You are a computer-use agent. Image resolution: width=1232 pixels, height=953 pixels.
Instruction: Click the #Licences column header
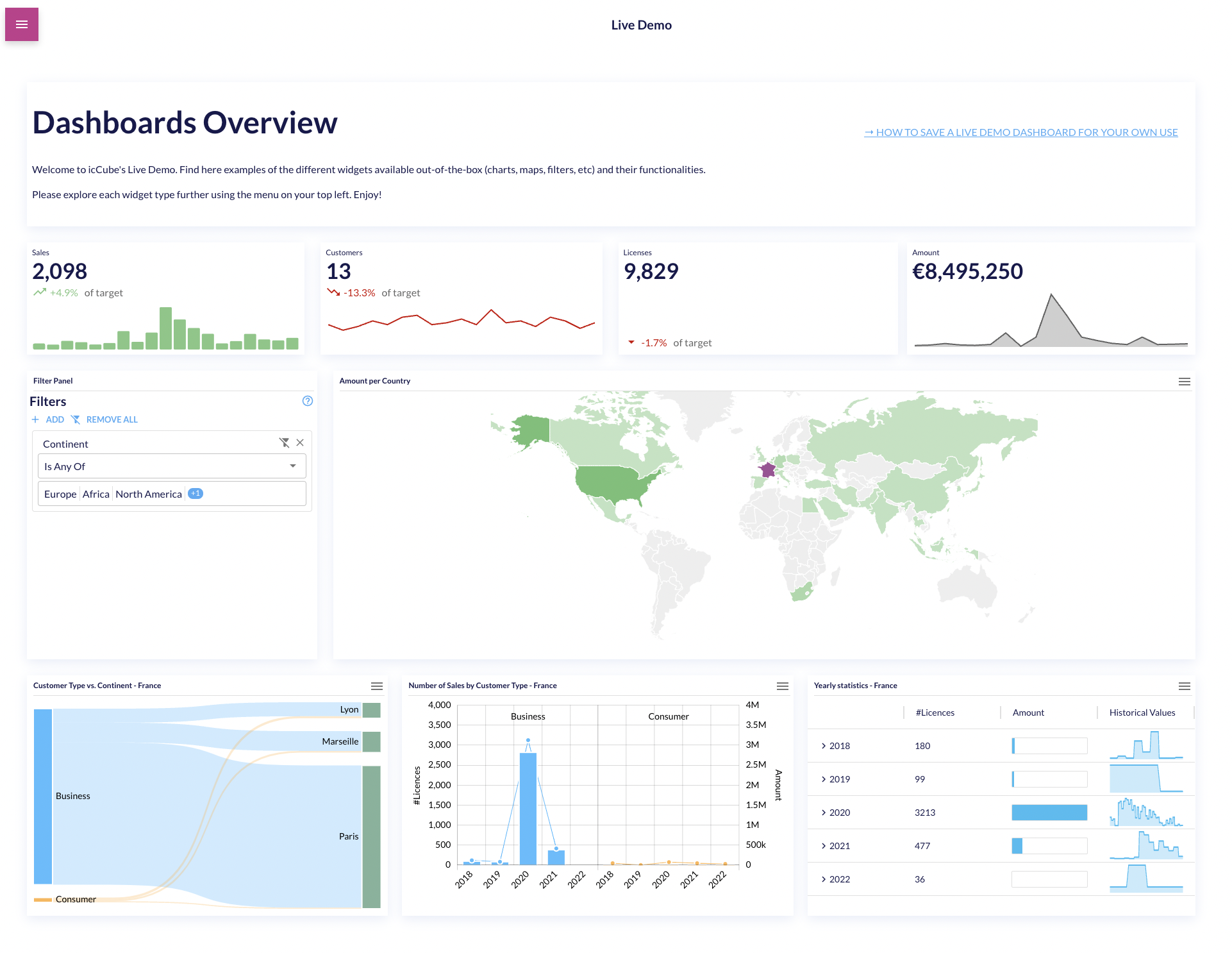[x=935, y=713]
